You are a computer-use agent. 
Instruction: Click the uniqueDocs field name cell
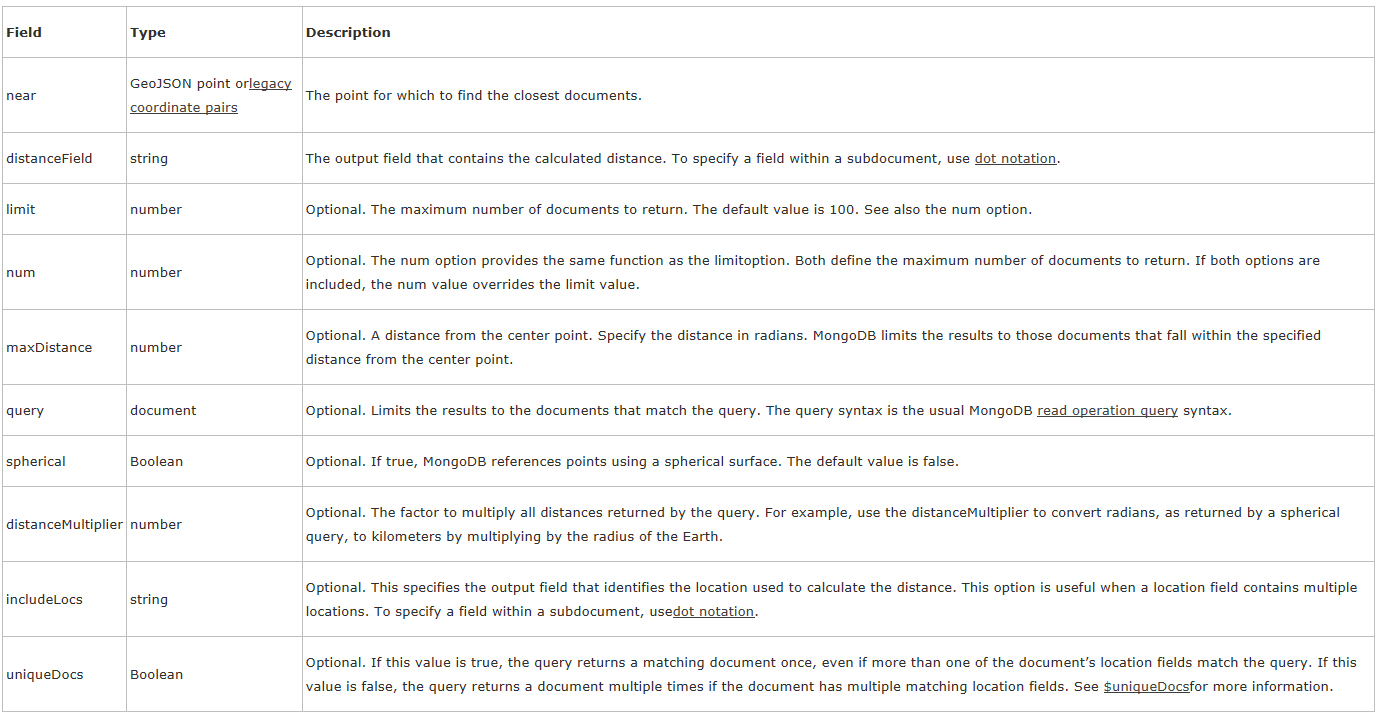[x=64, y=674]
